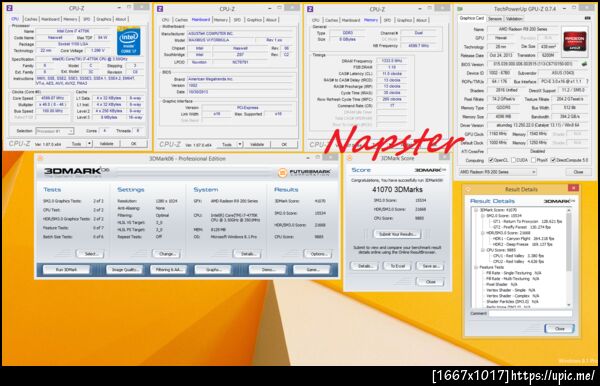Click the Result Details window title icon
The height and width of the screenshot is (386, 600).
[x=468, y=189]
